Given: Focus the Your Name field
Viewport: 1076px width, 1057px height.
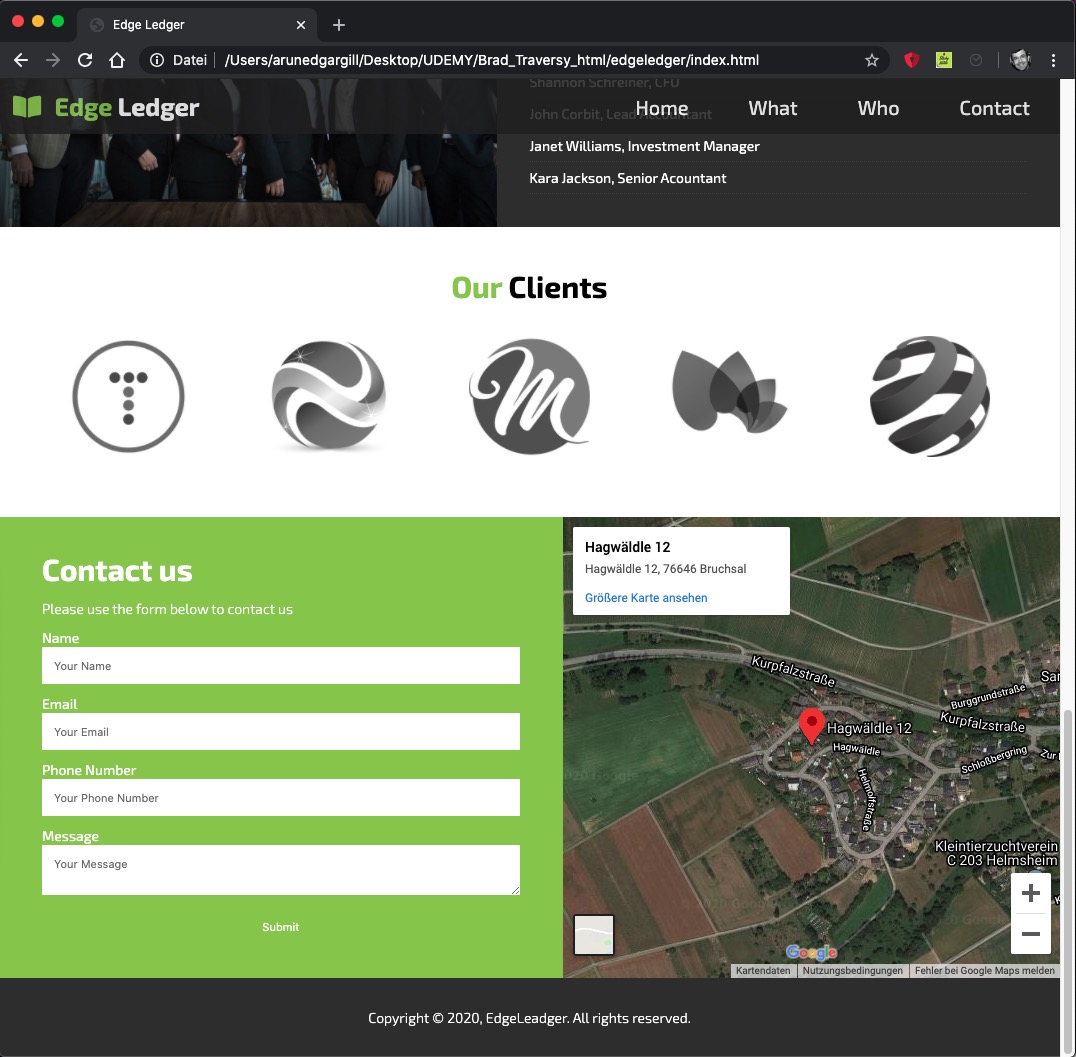Looking at the screenshot, I should 281,666.
